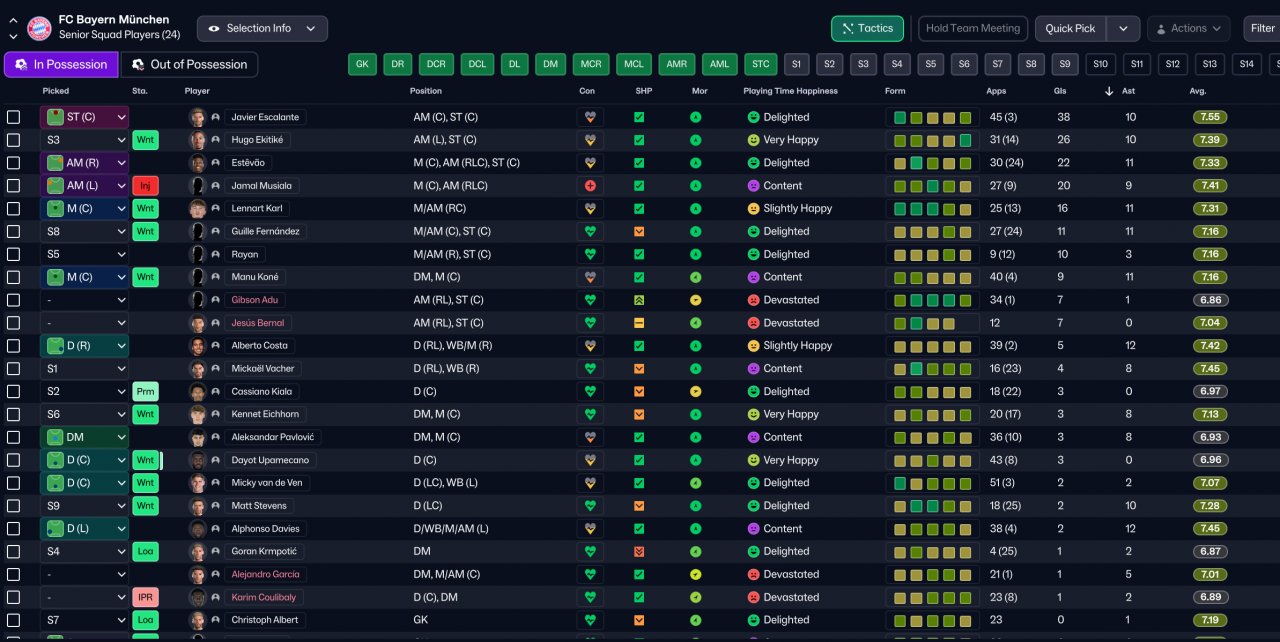Open Micky van de Ven's player profile
The width and height of the screenshot is (1280, 642).
click(266, 483)
